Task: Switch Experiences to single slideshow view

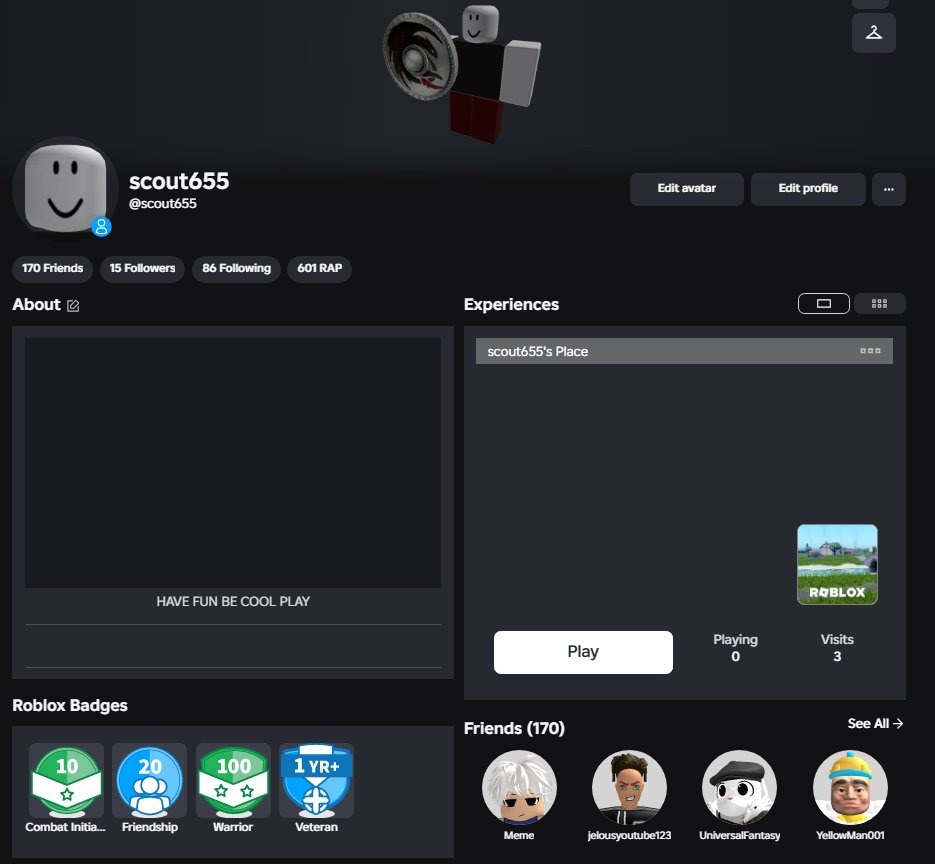Action: pyautogui.click(x=823, y=304)
